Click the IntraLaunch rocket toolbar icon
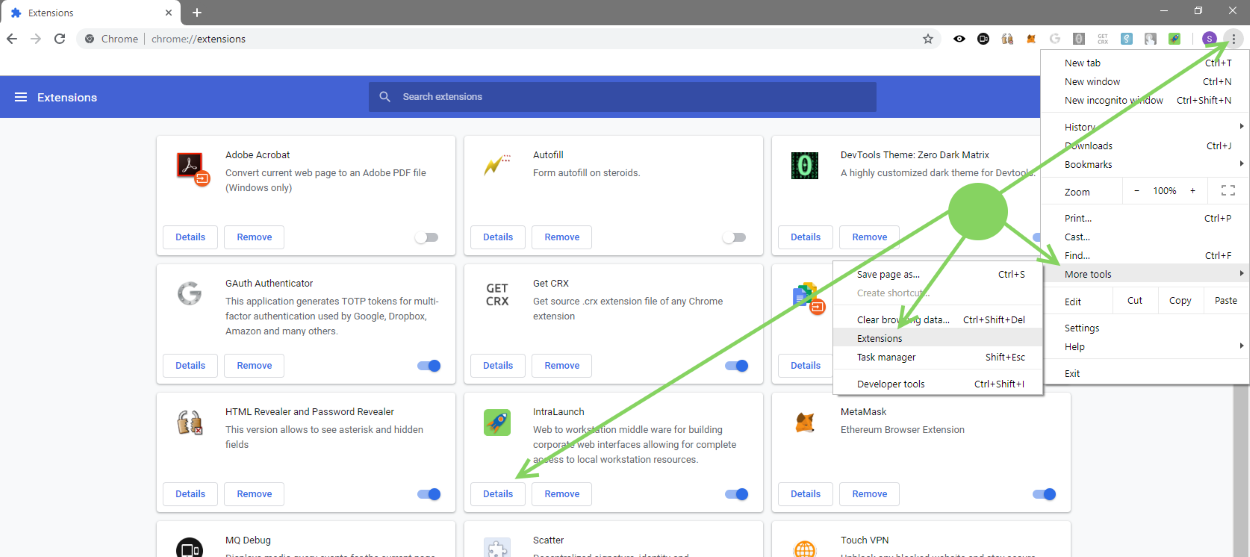Viewport: 1250px width, 557px height. [x=1175, y=39]
